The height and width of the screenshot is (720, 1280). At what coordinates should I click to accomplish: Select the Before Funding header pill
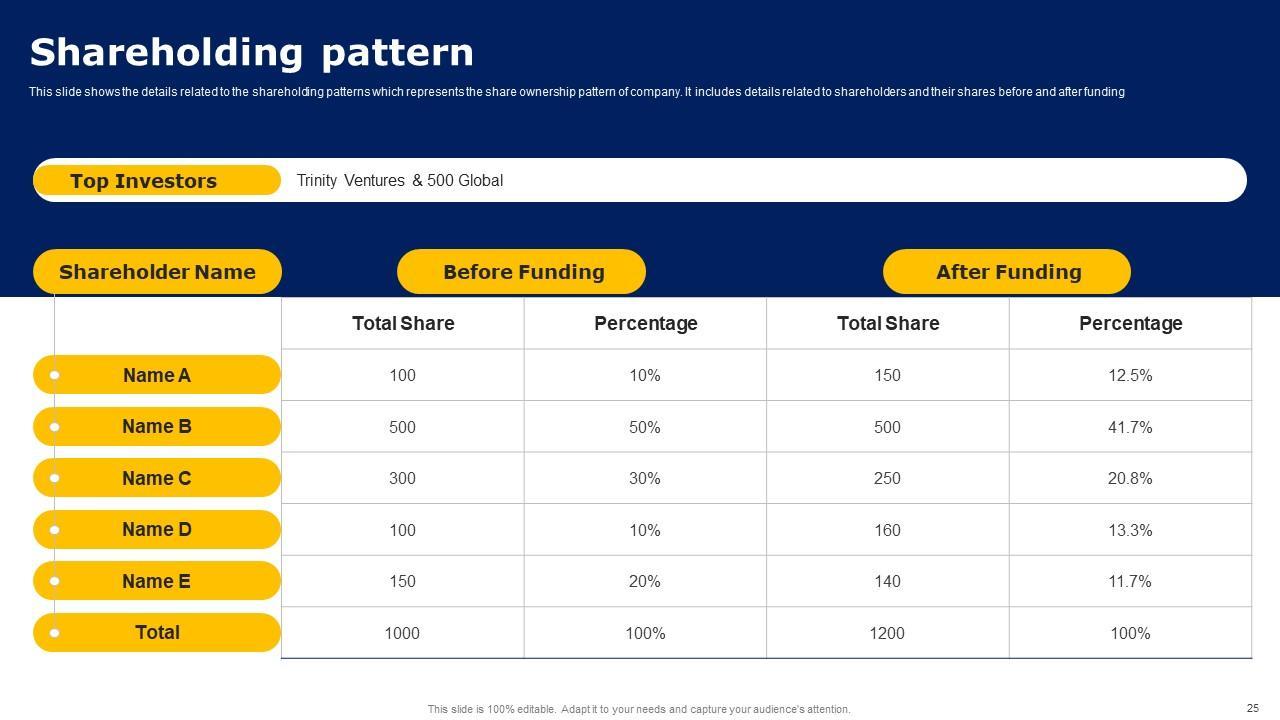tap(522, 272)
